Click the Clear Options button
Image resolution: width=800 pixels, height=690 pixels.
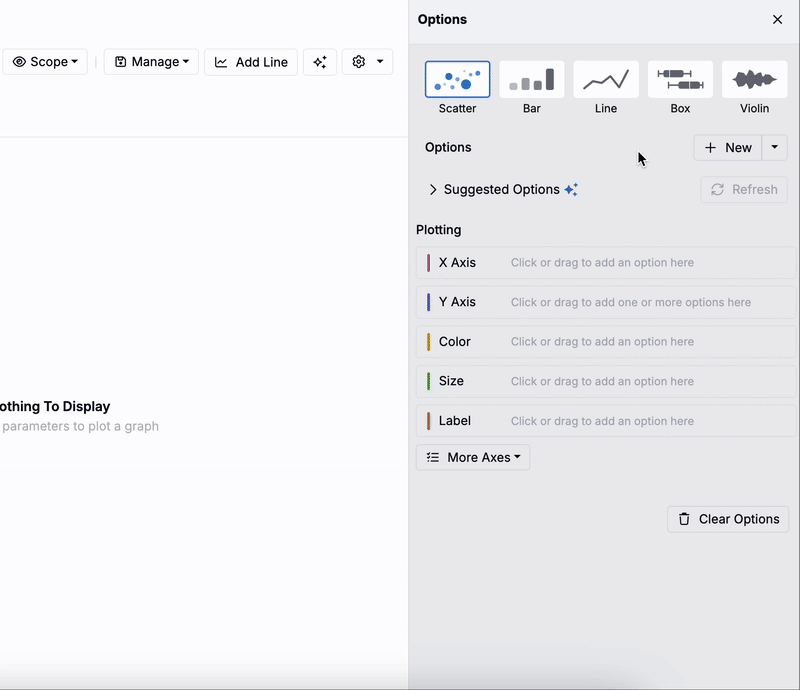[728, 519]
